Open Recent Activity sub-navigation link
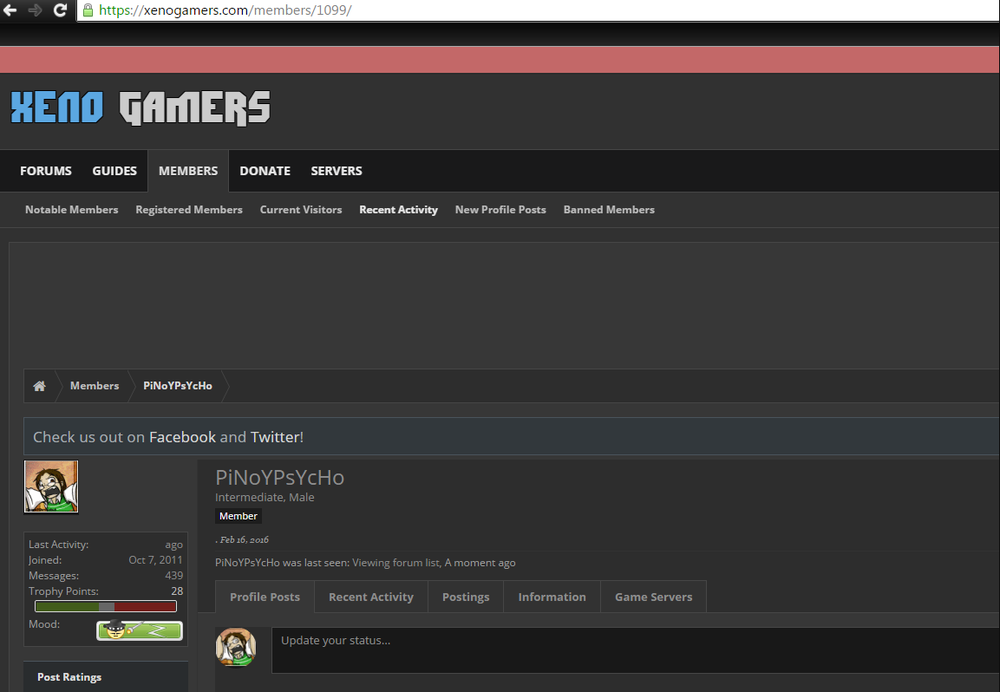The image size is (1000, 692). (399, 210)
